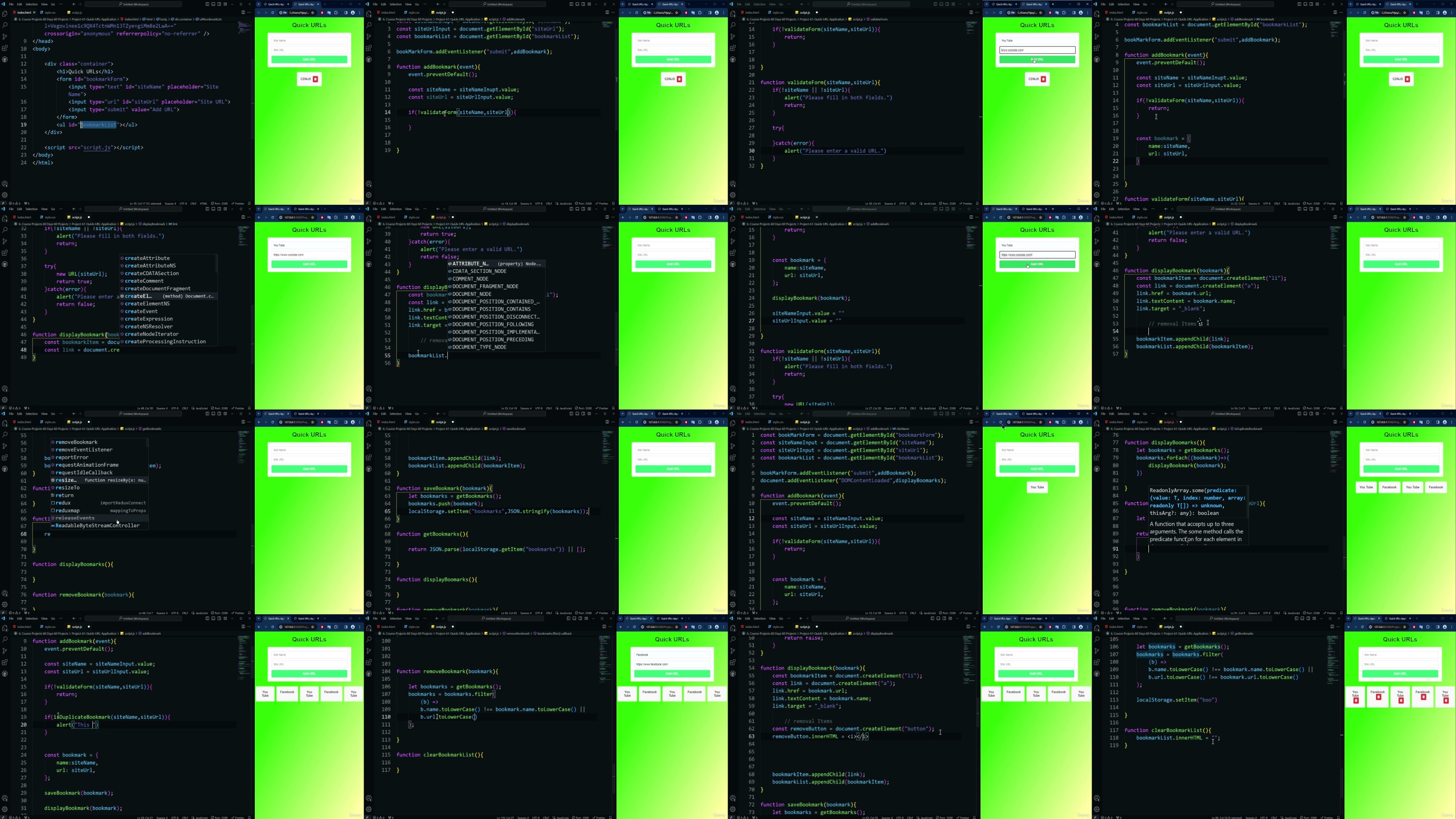Click split editor icon right of index.html tabs
The image size is (1456, 819).
coord(243,12)
